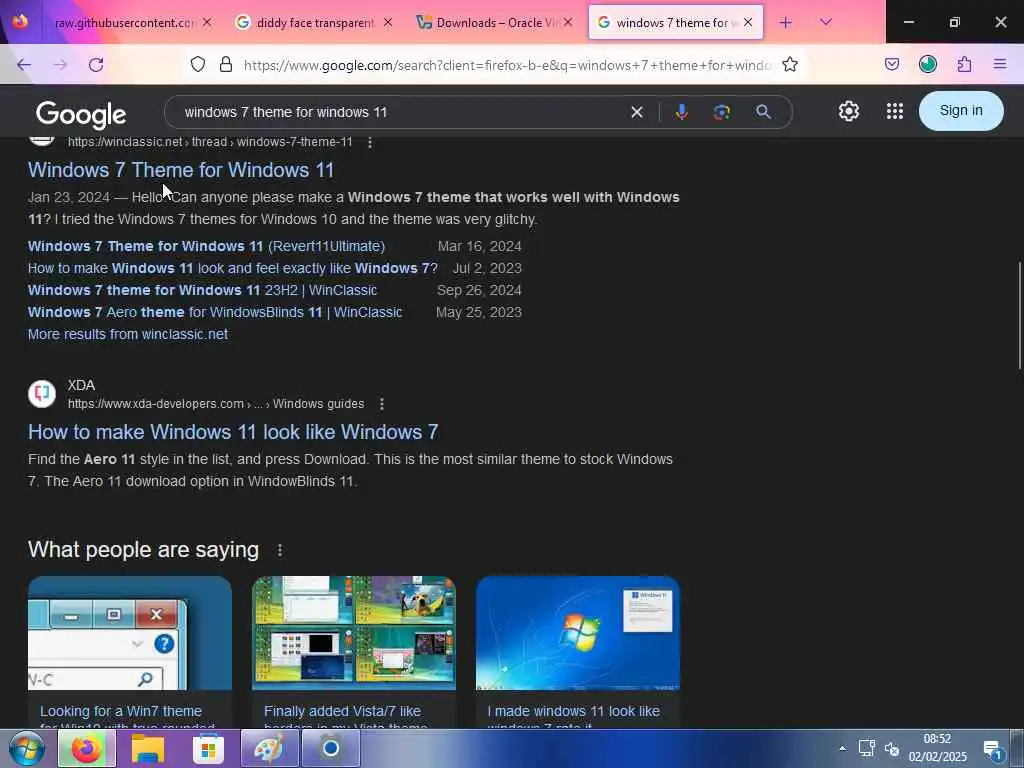The height and width of the screenshot is (768, 1024).
Task: Close the Downloads Oracle VirtualBox tab
Action: point(568,22)
